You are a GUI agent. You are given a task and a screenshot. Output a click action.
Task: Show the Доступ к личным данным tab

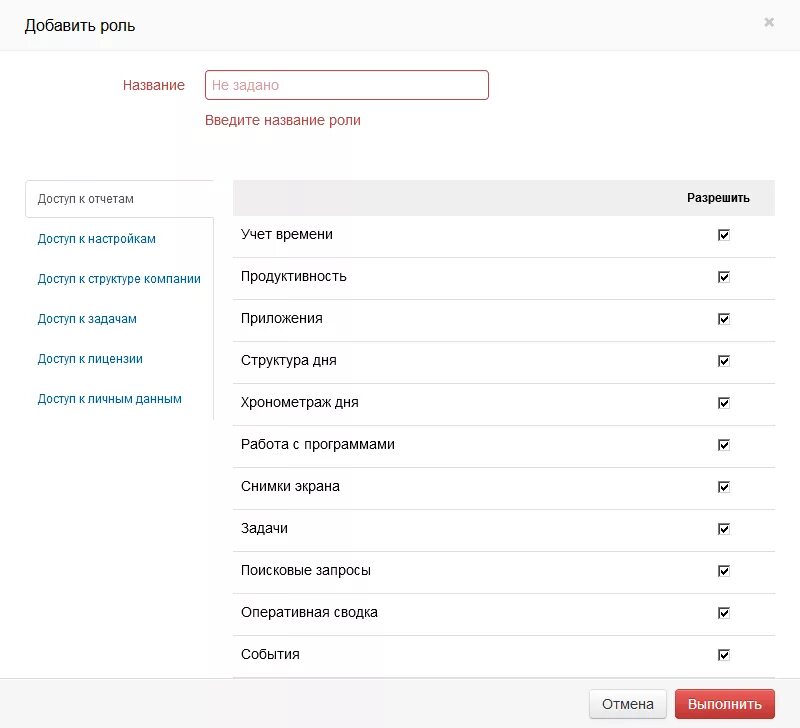click(x=109, y=399)
